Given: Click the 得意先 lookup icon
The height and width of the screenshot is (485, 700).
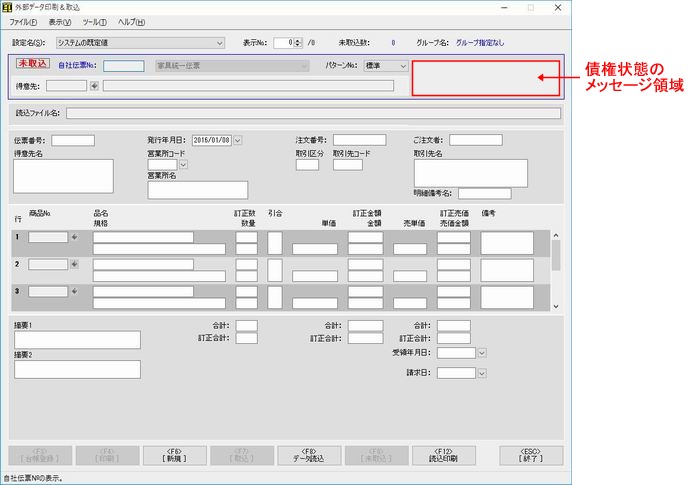Looking at the screenshot, I should [x=94, y=86].
